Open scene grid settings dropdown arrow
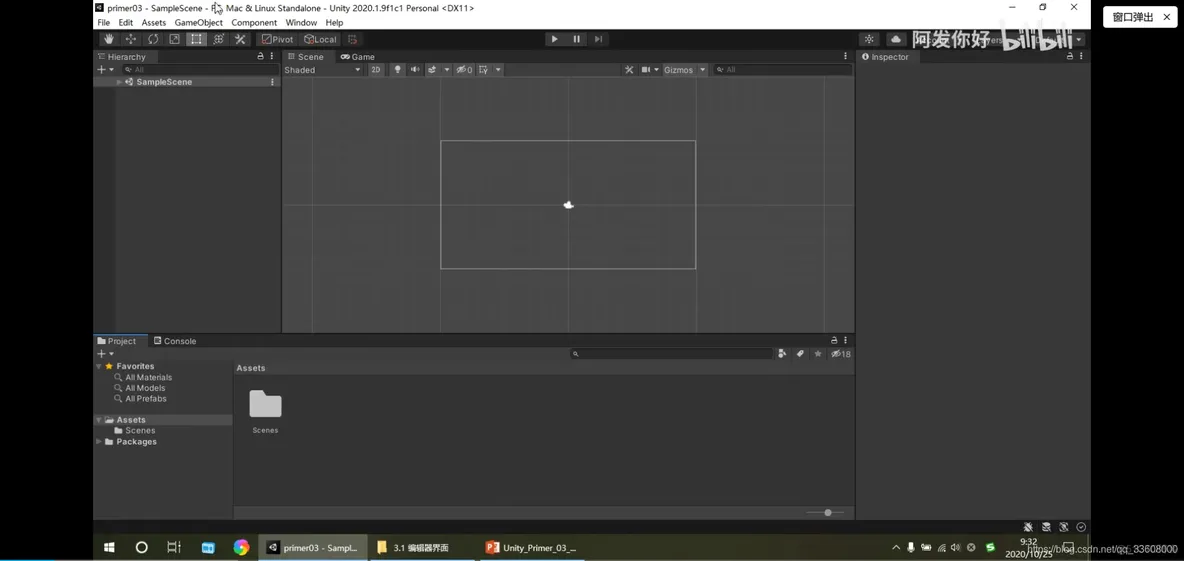 (498, 69)
